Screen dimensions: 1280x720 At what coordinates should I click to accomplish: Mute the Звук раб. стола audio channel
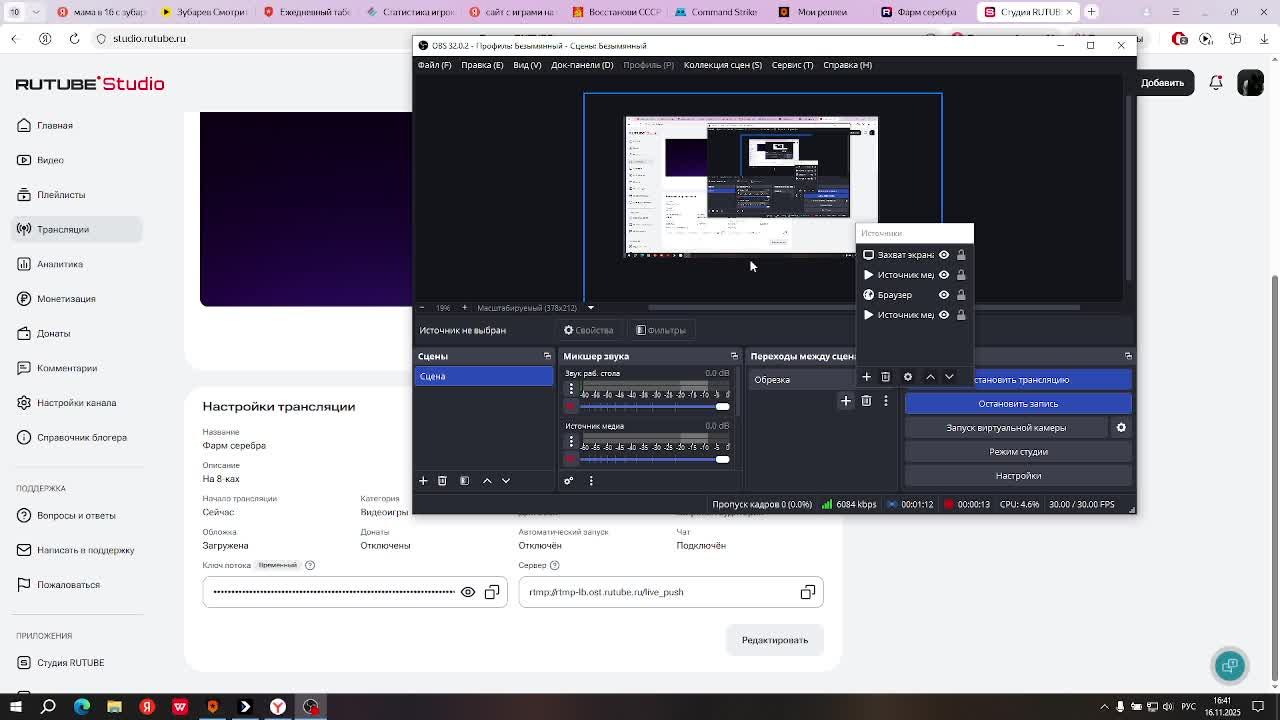(x=571, y=406)
